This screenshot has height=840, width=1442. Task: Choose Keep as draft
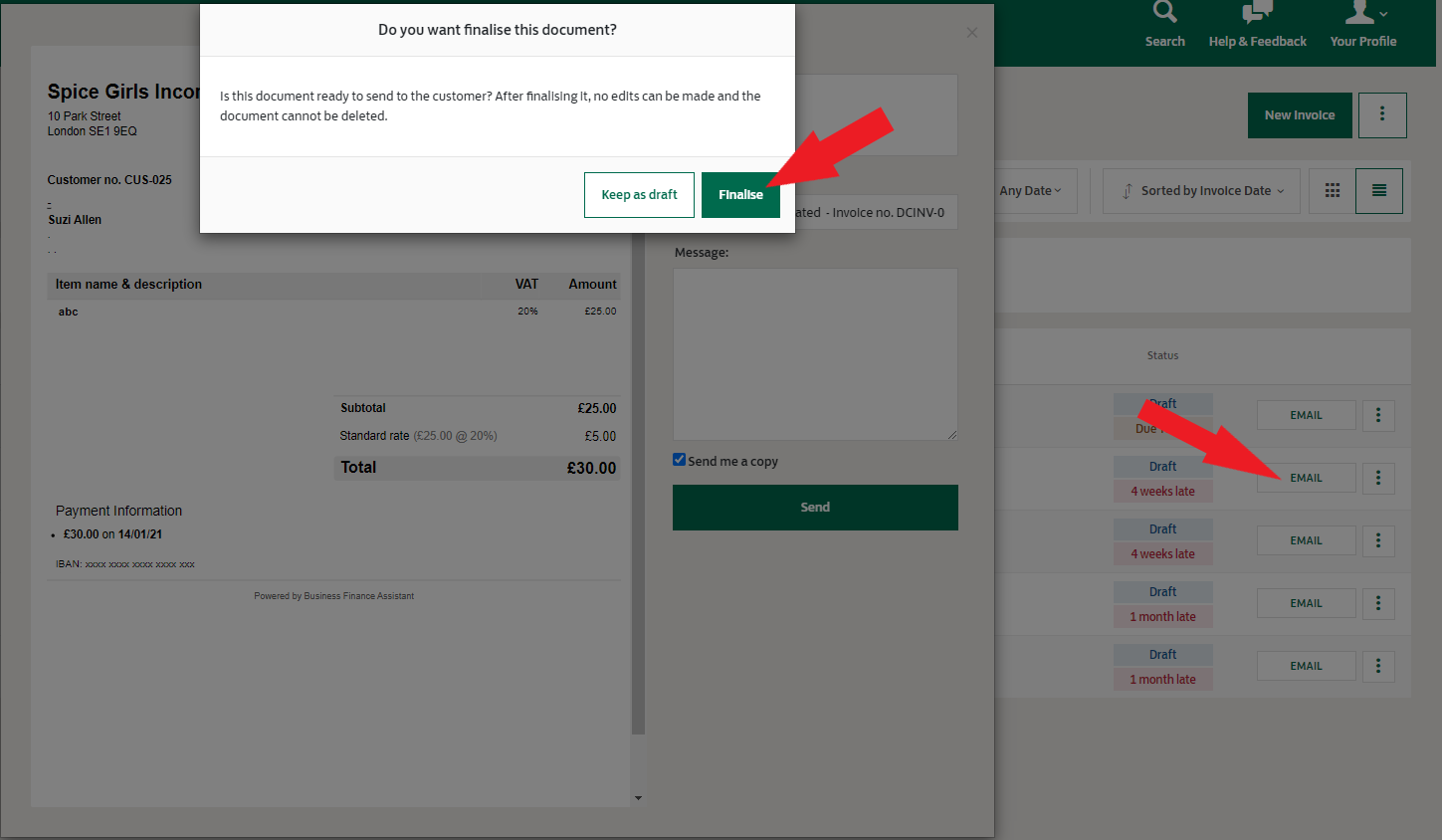click(639, 195)
